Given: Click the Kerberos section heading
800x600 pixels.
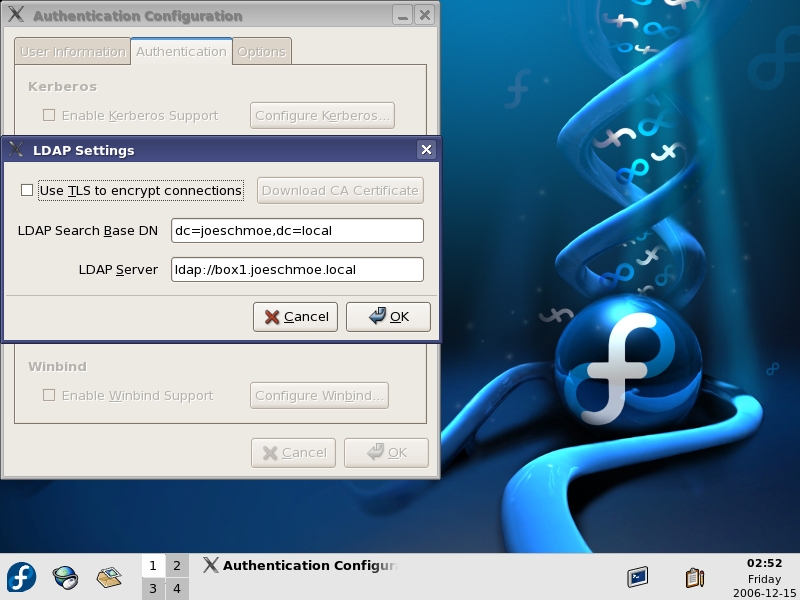Looking at the screenshot, I should [62, 86].
